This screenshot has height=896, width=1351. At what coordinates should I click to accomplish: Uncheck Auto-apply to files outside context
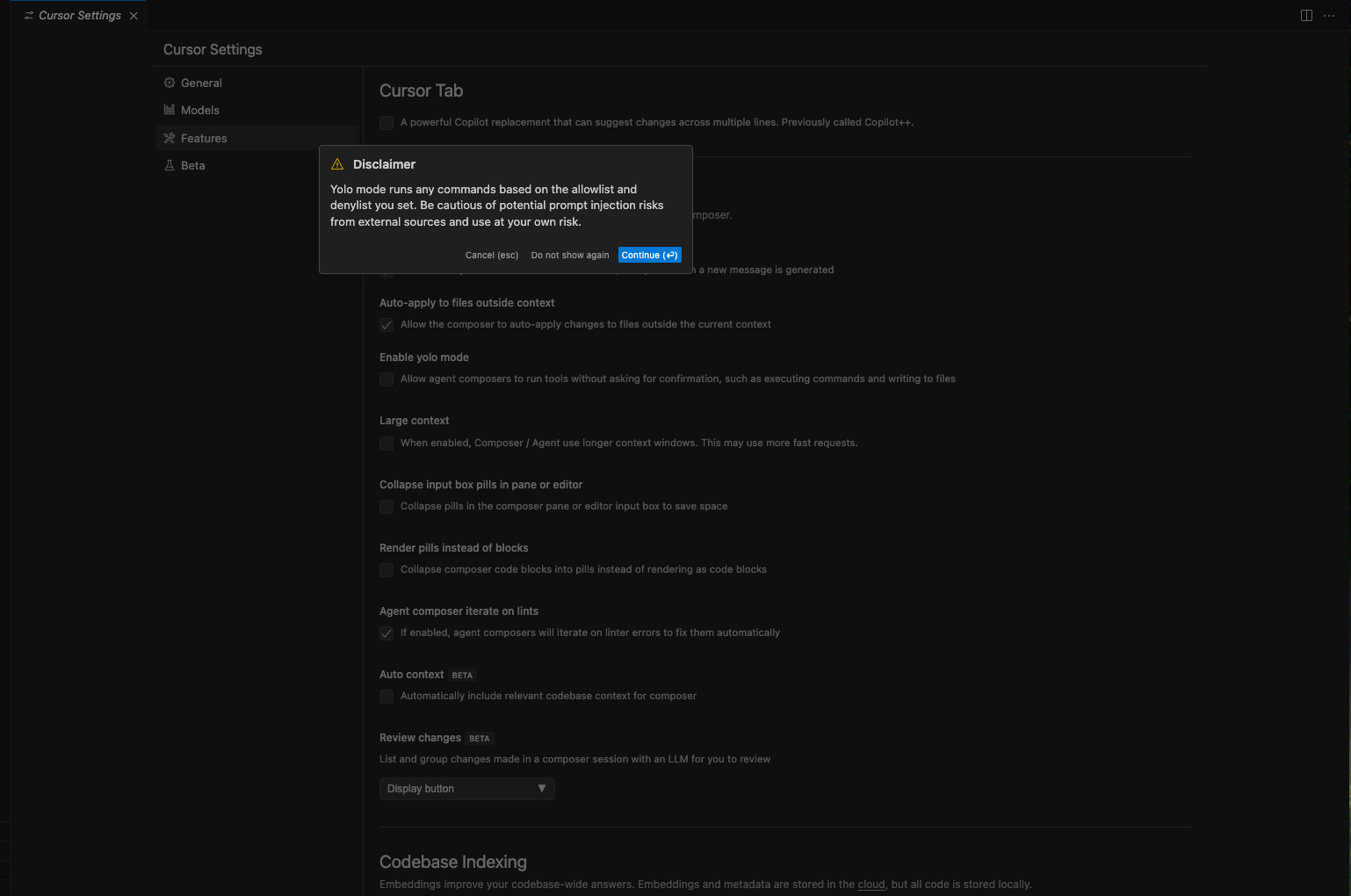pyautogui.click(x=387, y=325)
